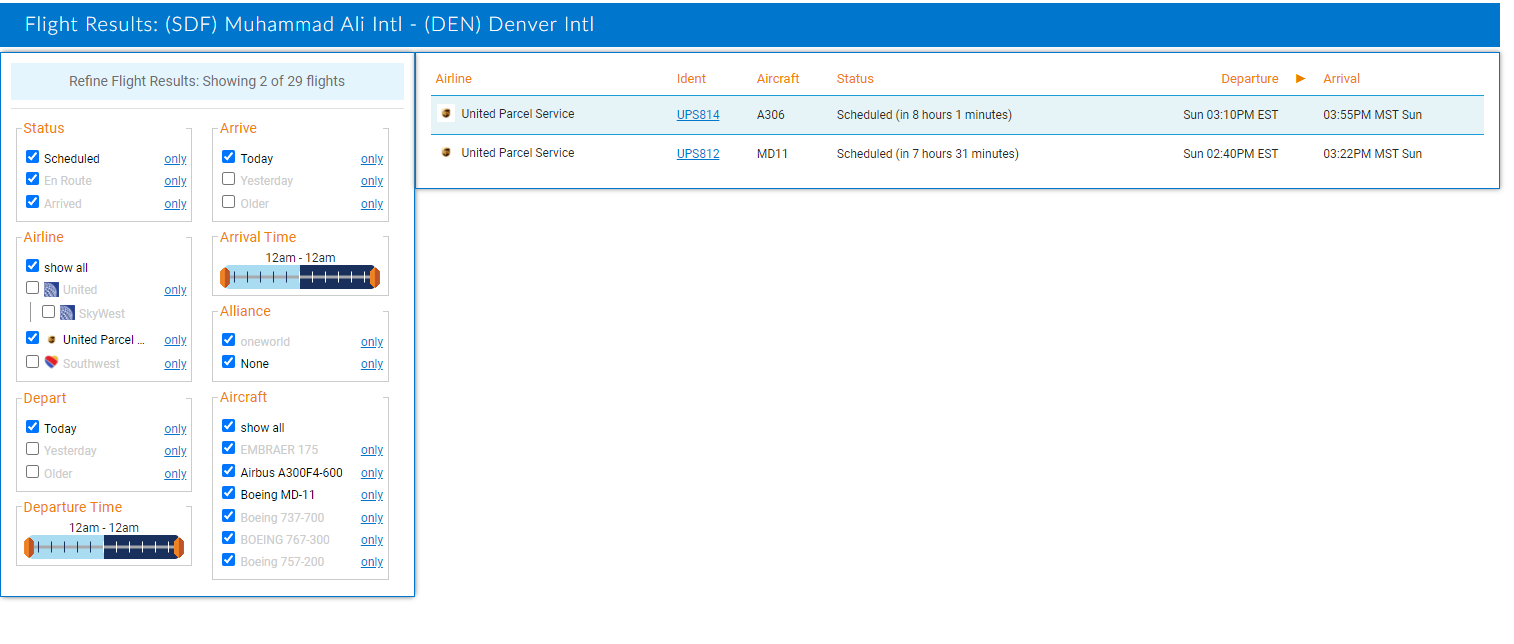The image size is (1514, 644).
Task: Check the Southwest airline checkbox
Action: (x=32, y=362)
